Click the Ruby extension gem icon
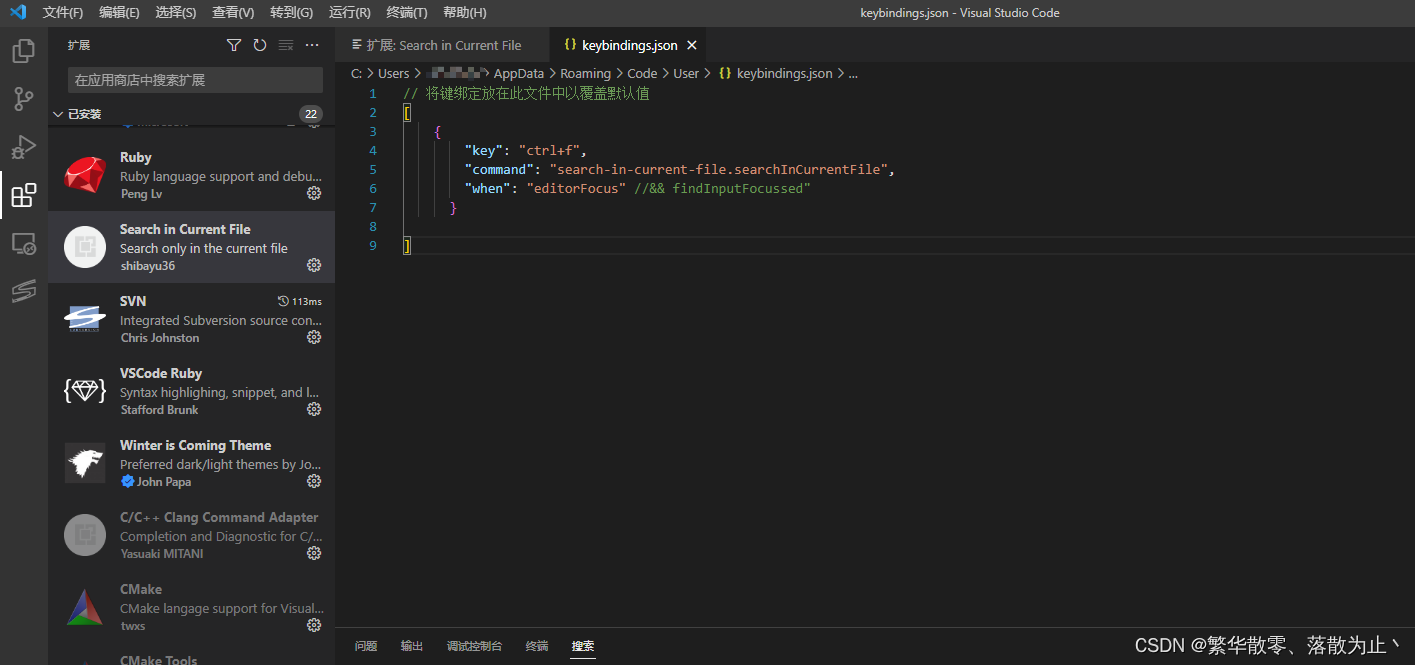Viewport: 1415px width, 665px height. tap(85, 175)
